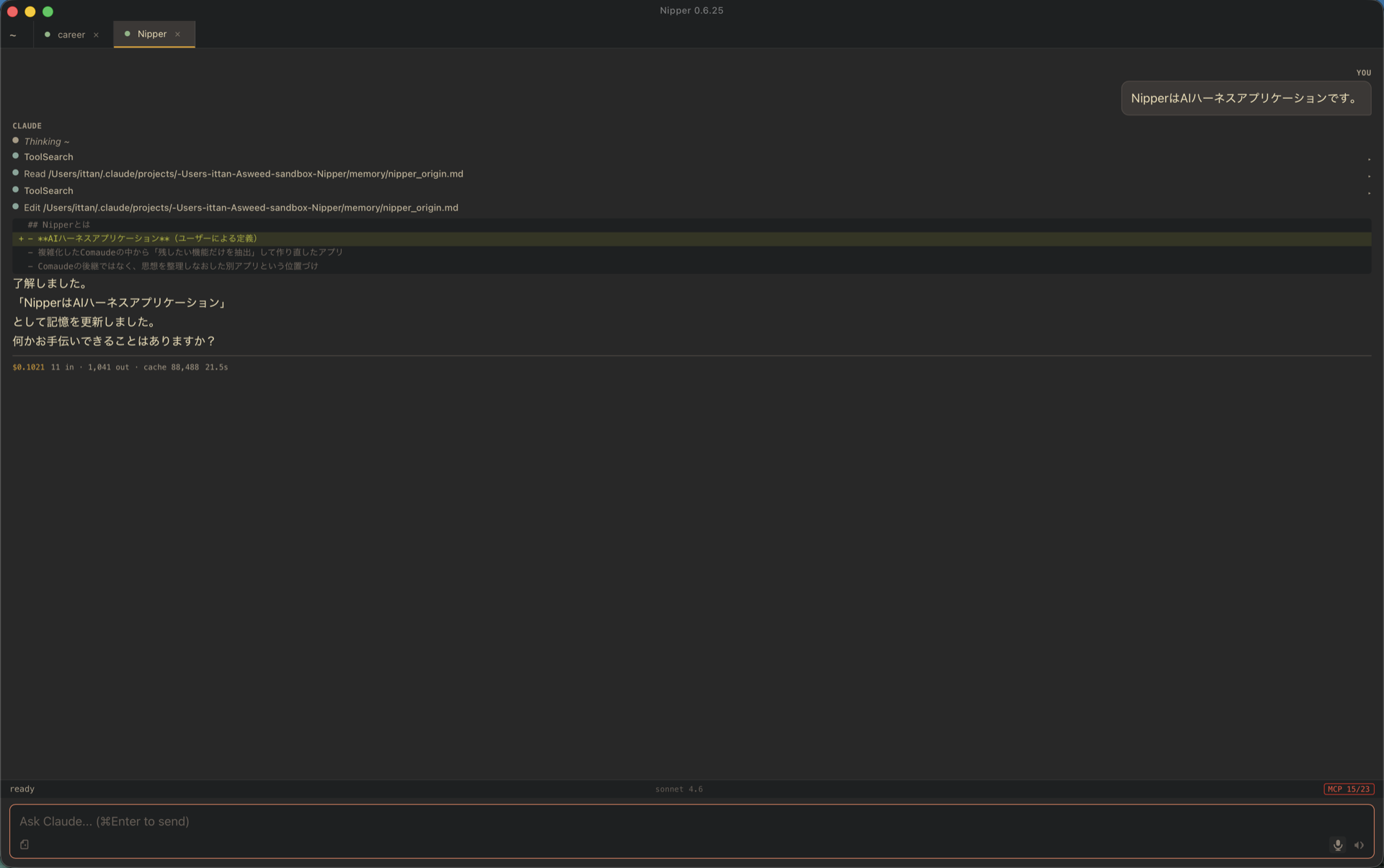Close the Nipper tab
1384x868 pixels.
tap(177, 34)
